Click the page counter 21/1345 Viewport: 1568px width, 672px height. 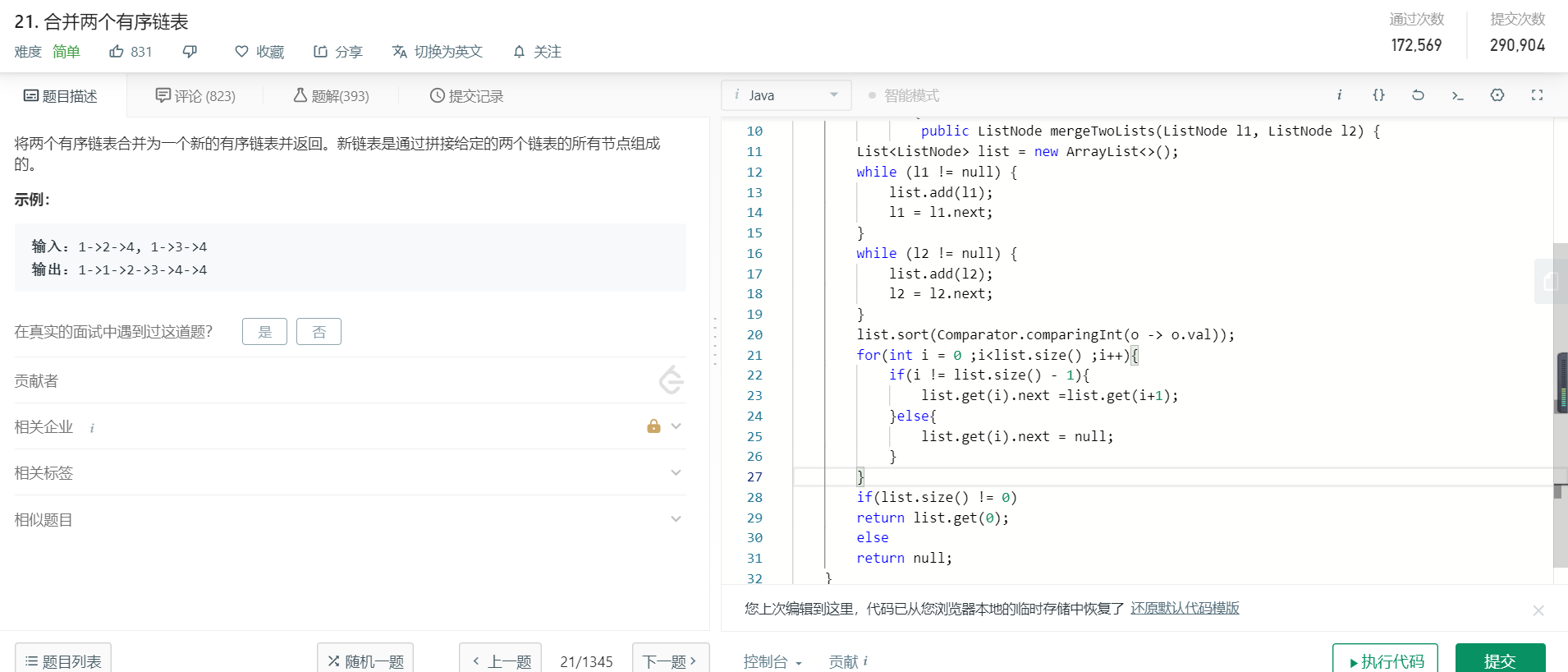click(586, 661)
